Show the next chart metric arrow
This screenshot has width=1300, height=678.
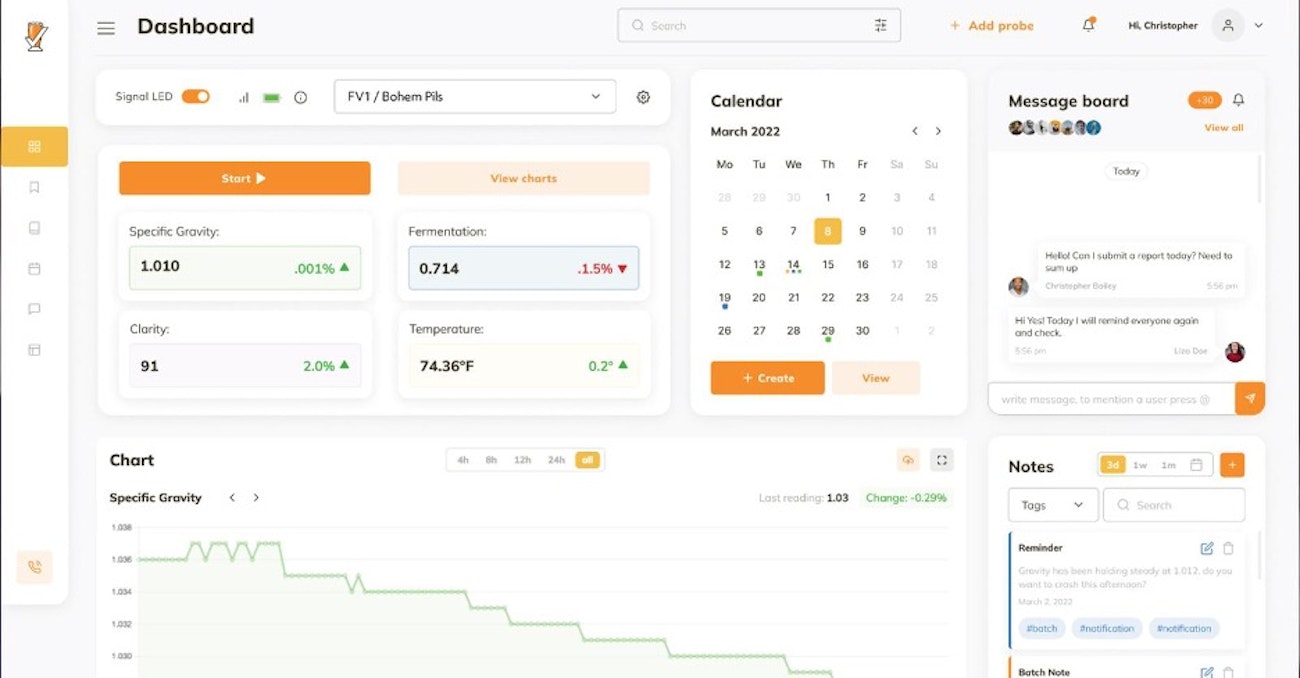(x=256, y=497)
